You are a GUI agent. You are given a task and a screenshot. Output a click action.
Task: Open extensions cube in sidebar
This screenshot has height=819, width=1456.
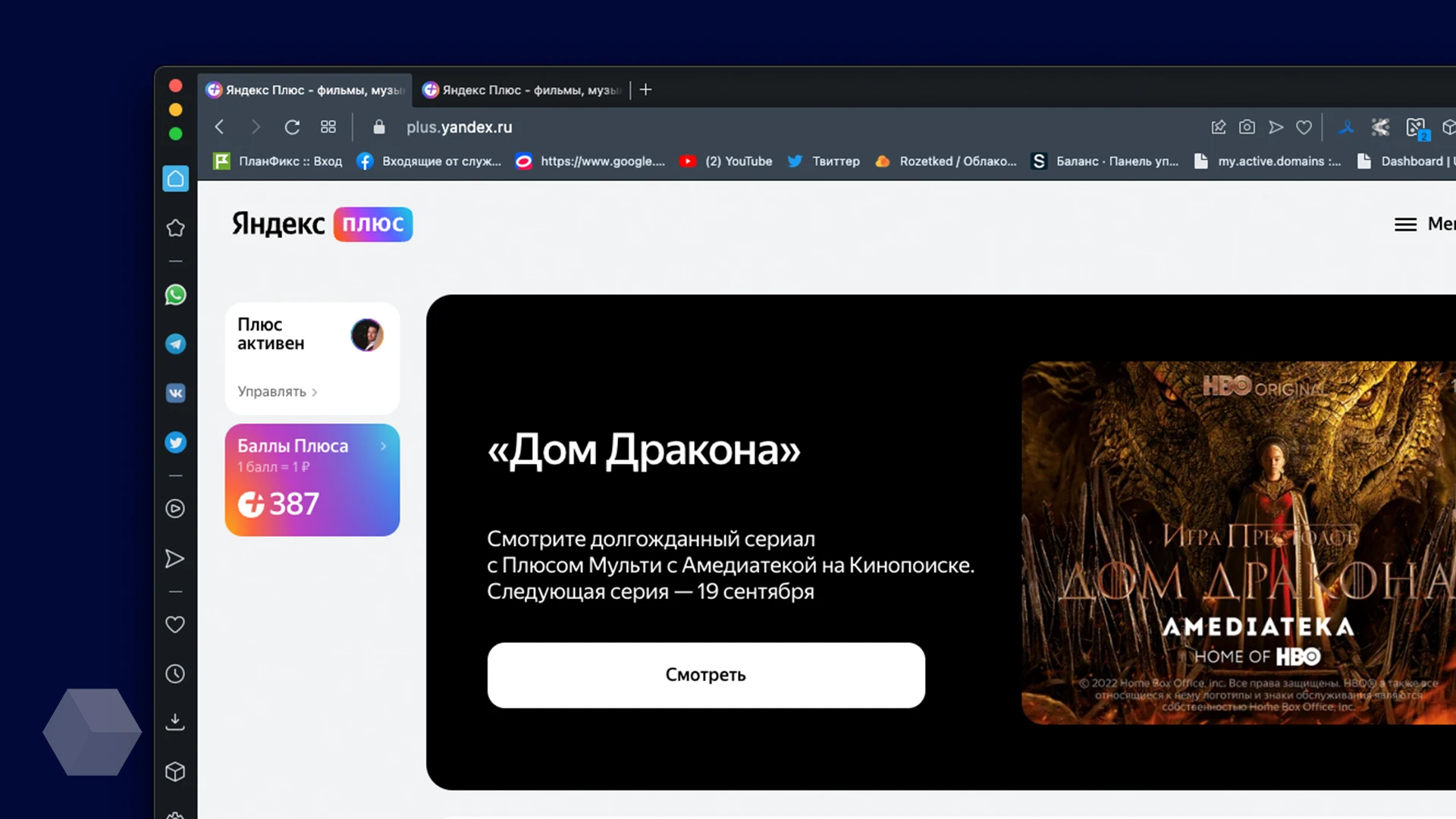[x=175, y=772]
